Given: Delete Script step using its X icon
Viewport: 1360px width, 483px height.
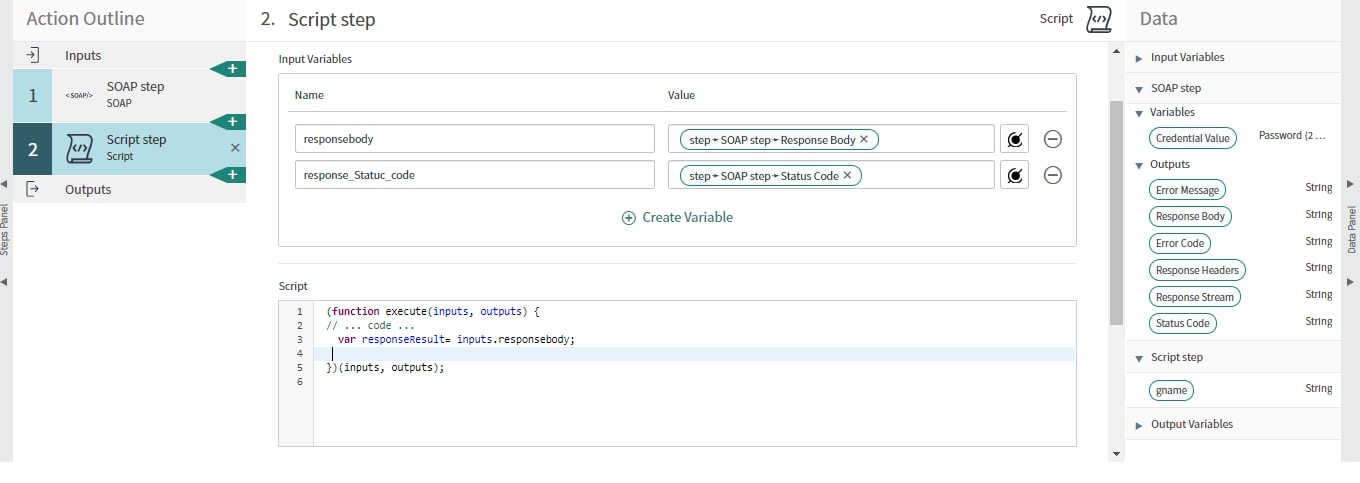Looking at the screenshot, I should 235,148.
